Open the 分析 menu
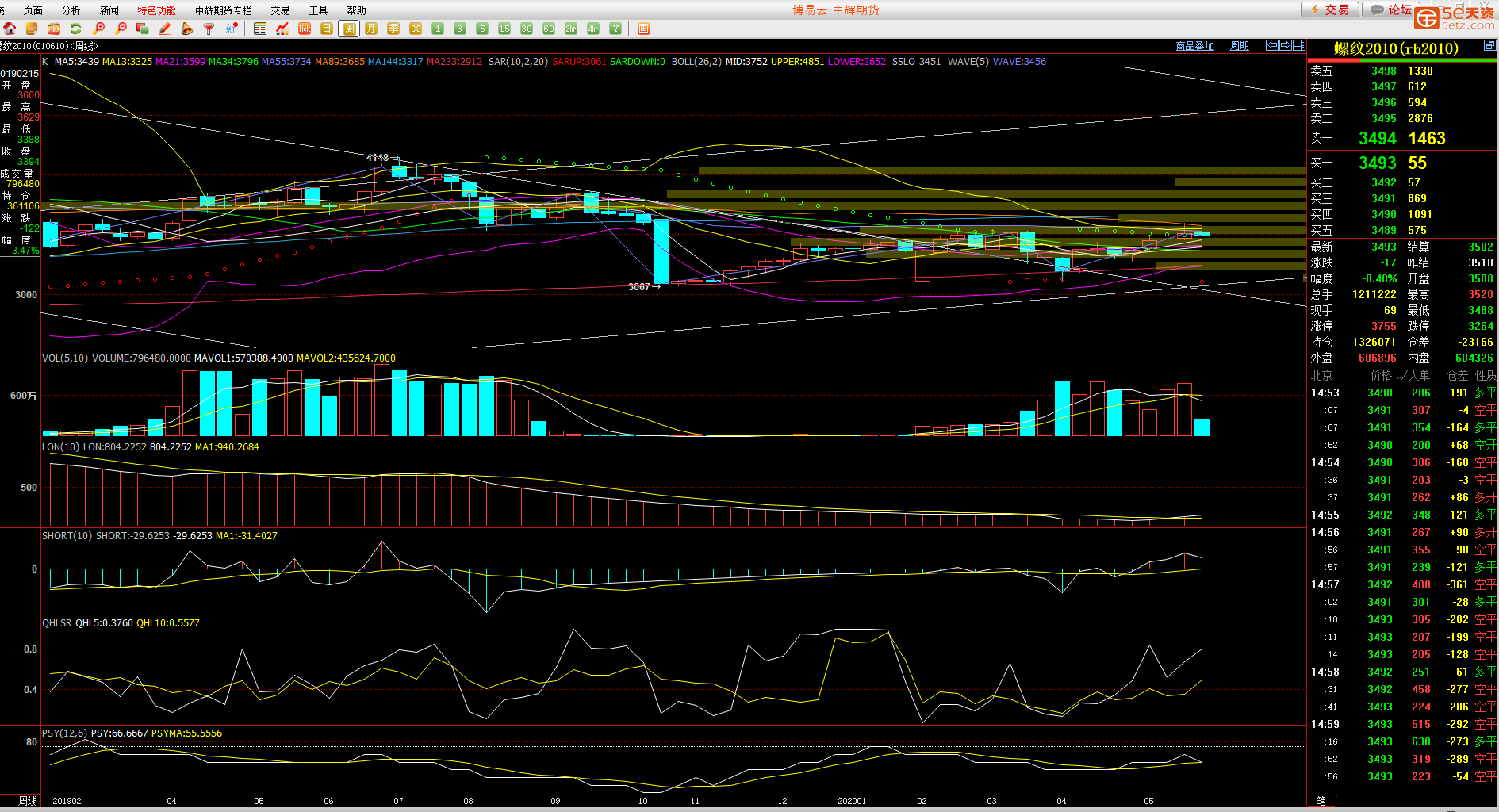Image resolution: width=1499 pixels, height=812 pixels. point(71,10)
